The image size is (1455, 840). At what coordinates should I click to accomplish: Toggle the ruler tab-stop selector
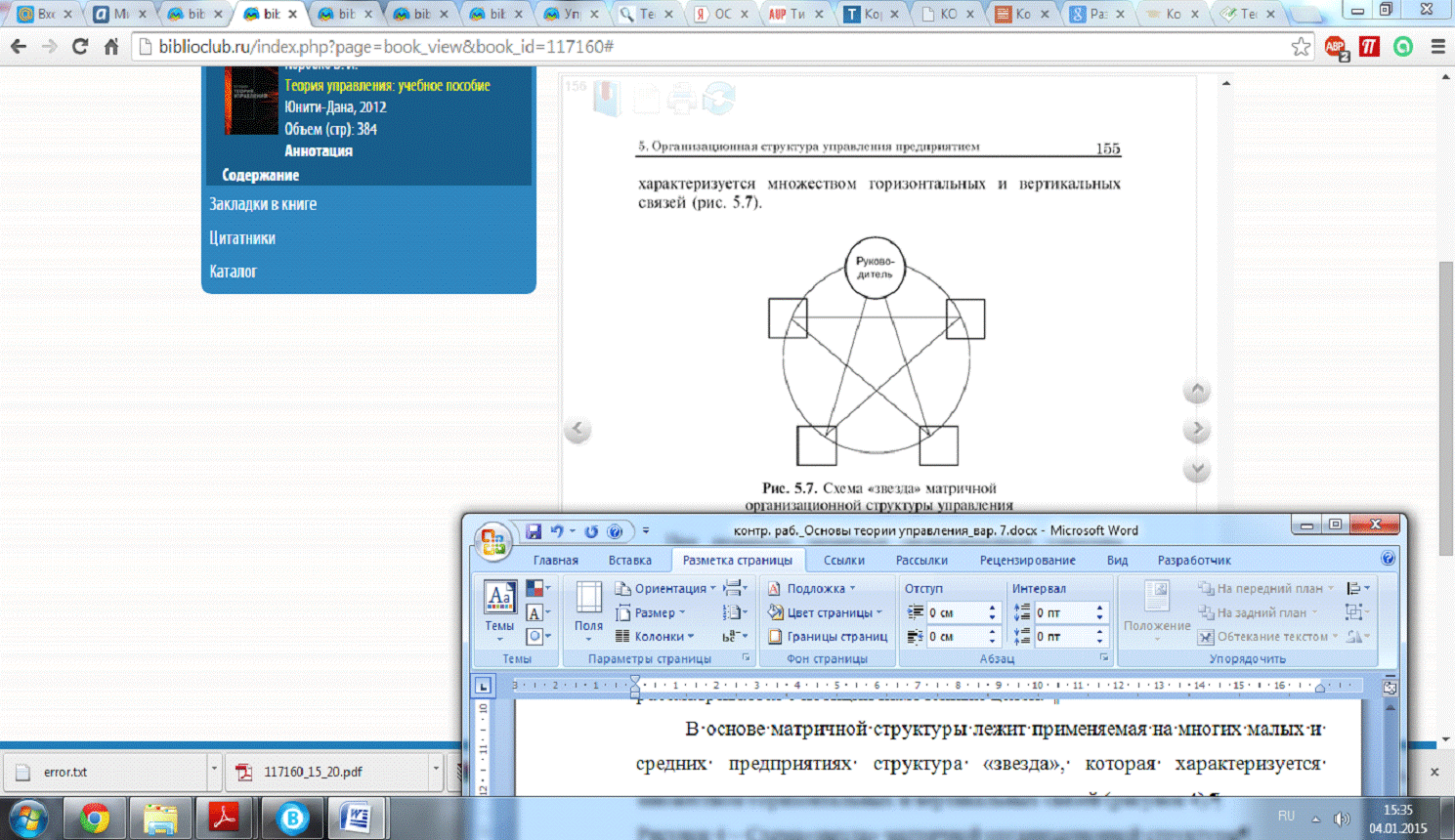(x=483, y=686)
